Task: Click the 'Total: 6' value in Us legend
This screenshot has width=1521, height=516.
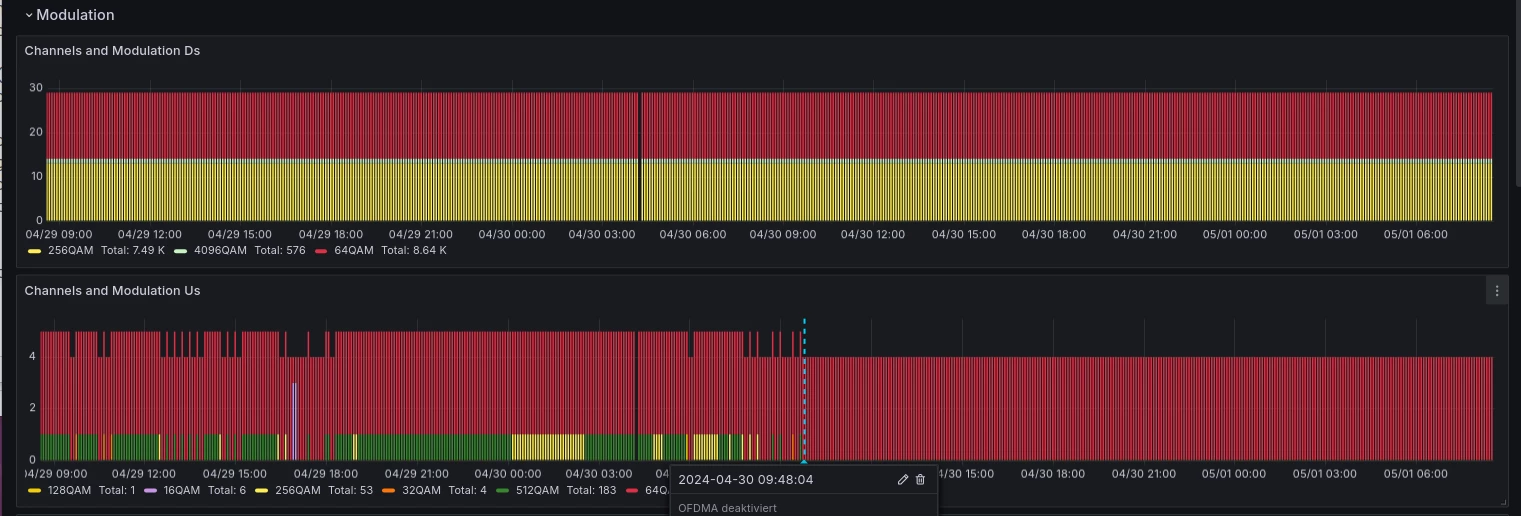Action: (227, 490)
